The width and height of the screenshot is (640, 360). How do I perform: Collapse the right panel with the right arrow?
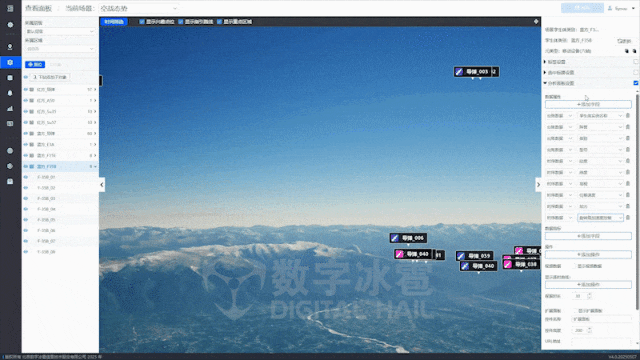538,185
